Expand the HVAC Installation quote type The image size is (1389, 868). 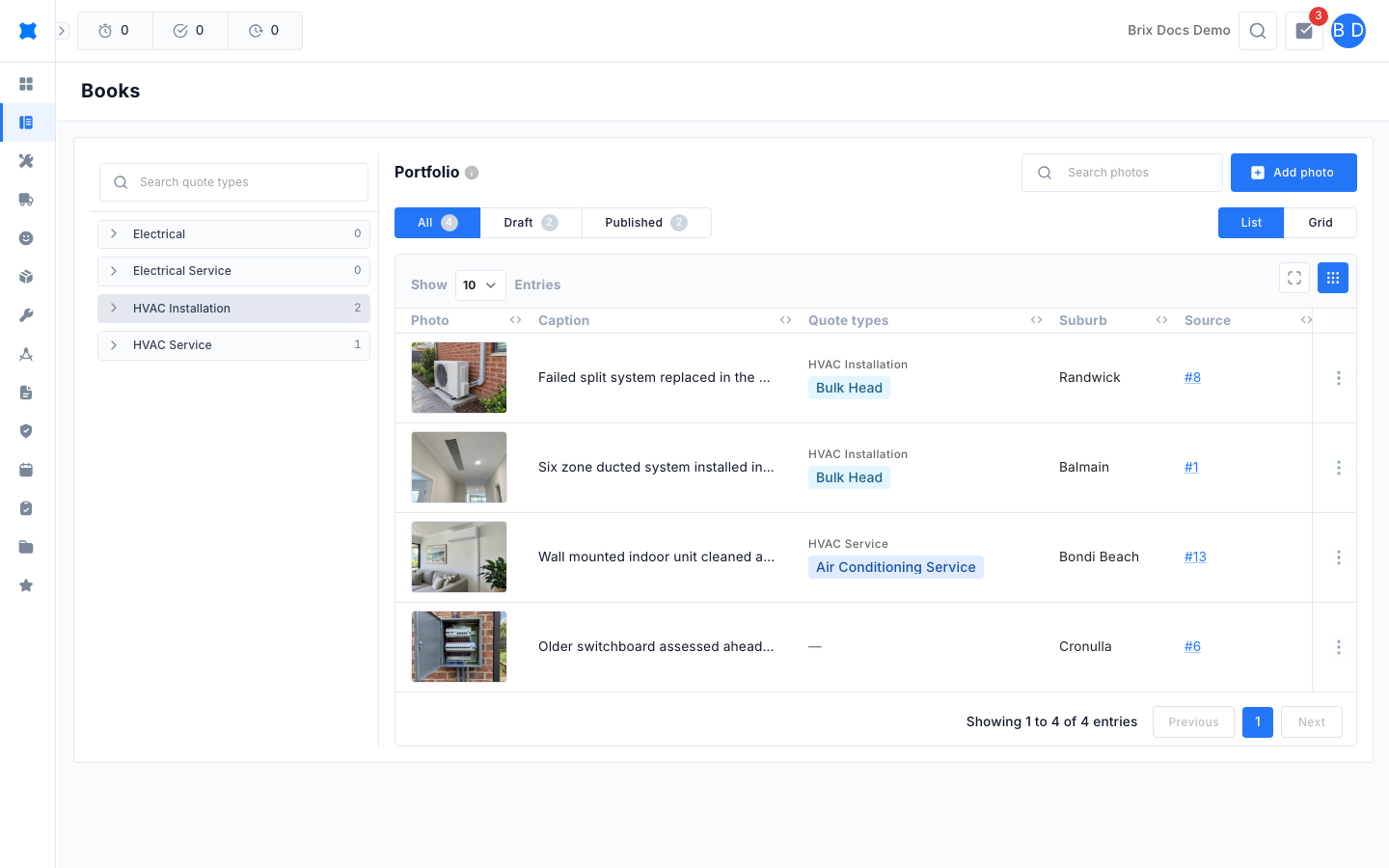tap(114, 309)
